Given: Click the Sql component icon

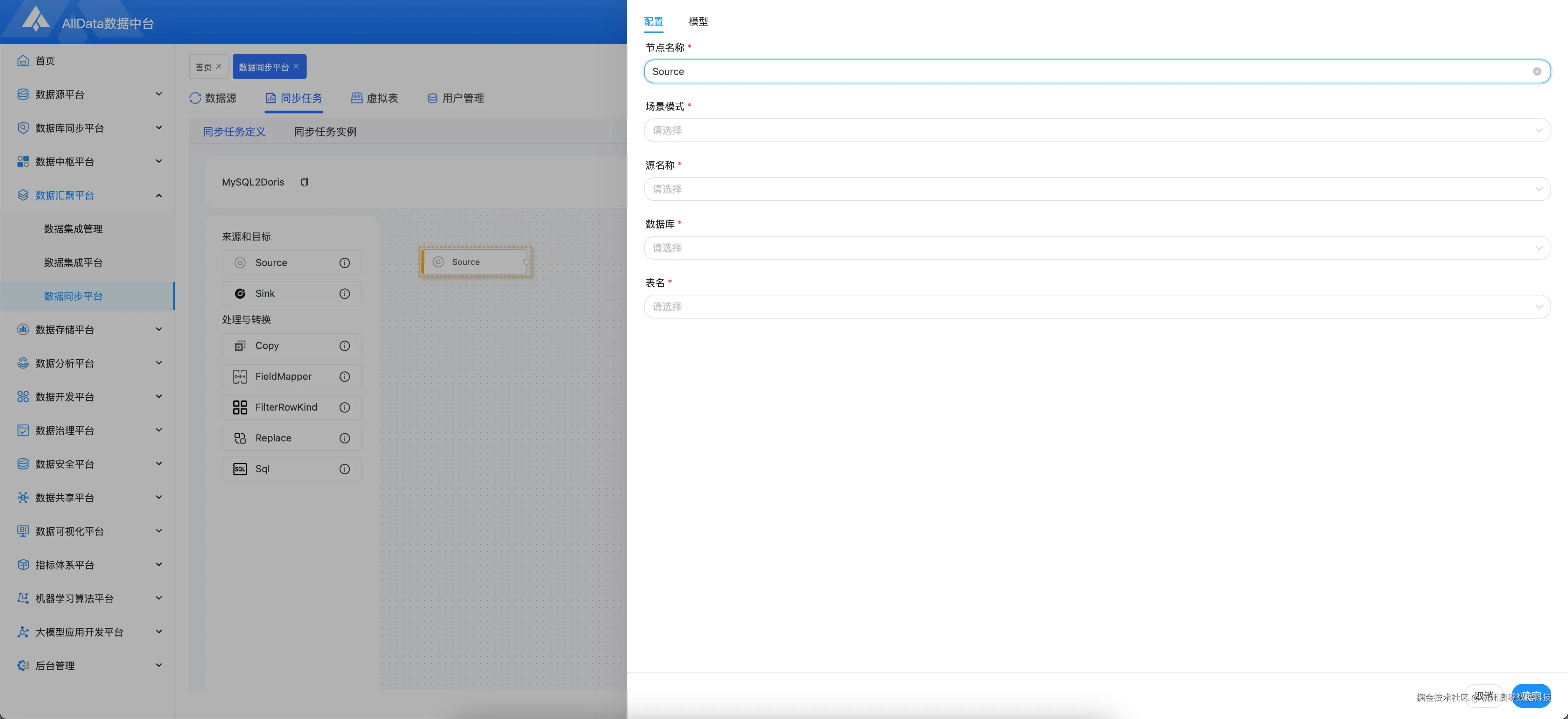Looking at the screenshot, I should coord(240,469).
